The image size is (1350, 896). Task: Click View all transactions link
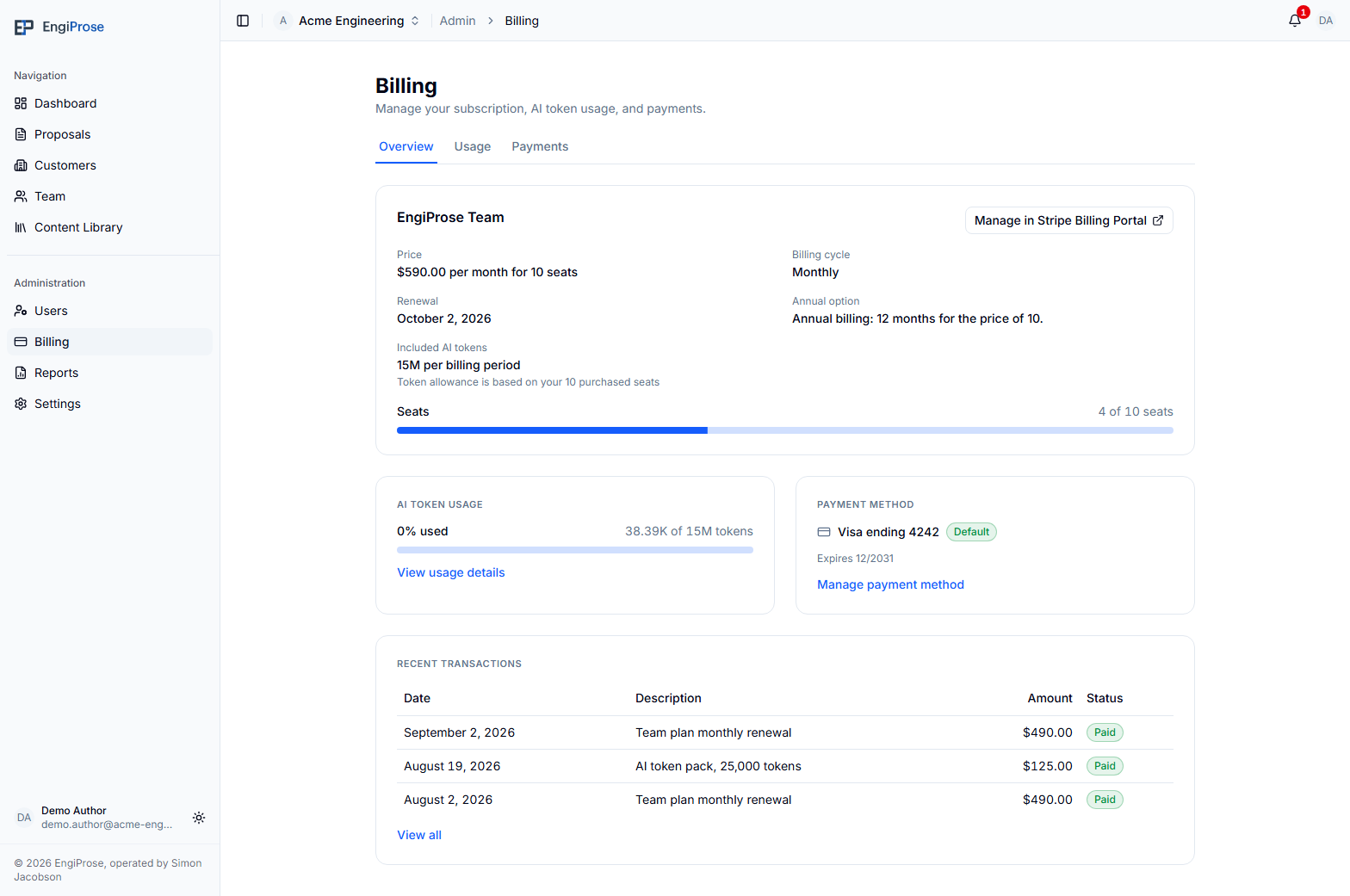point(419,835)
